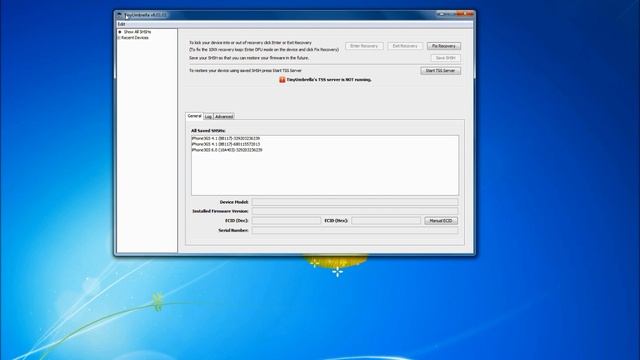
Task: Click the Manual ECID button
Action: (441, 220)
